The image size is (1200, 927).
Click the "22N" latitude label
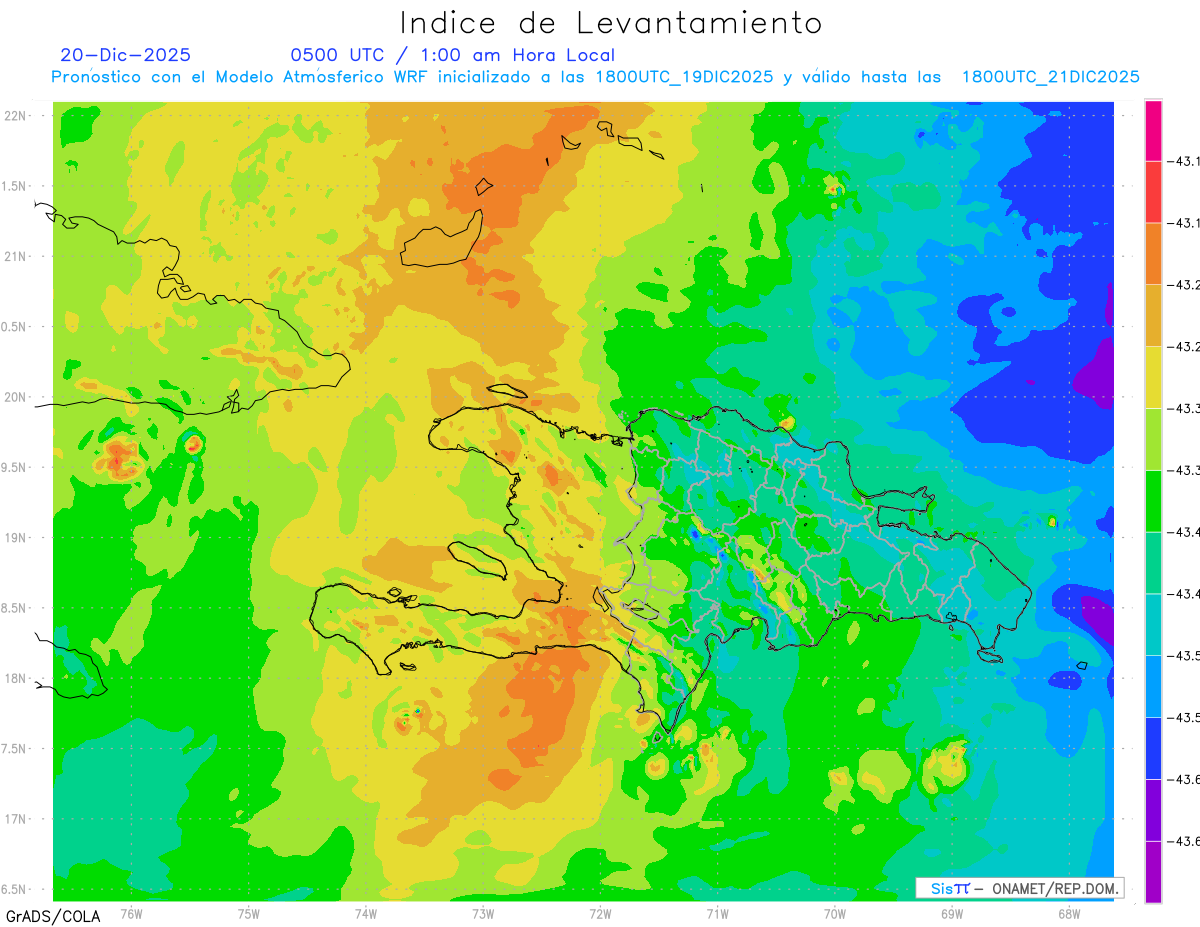click(x=17, y=116)
